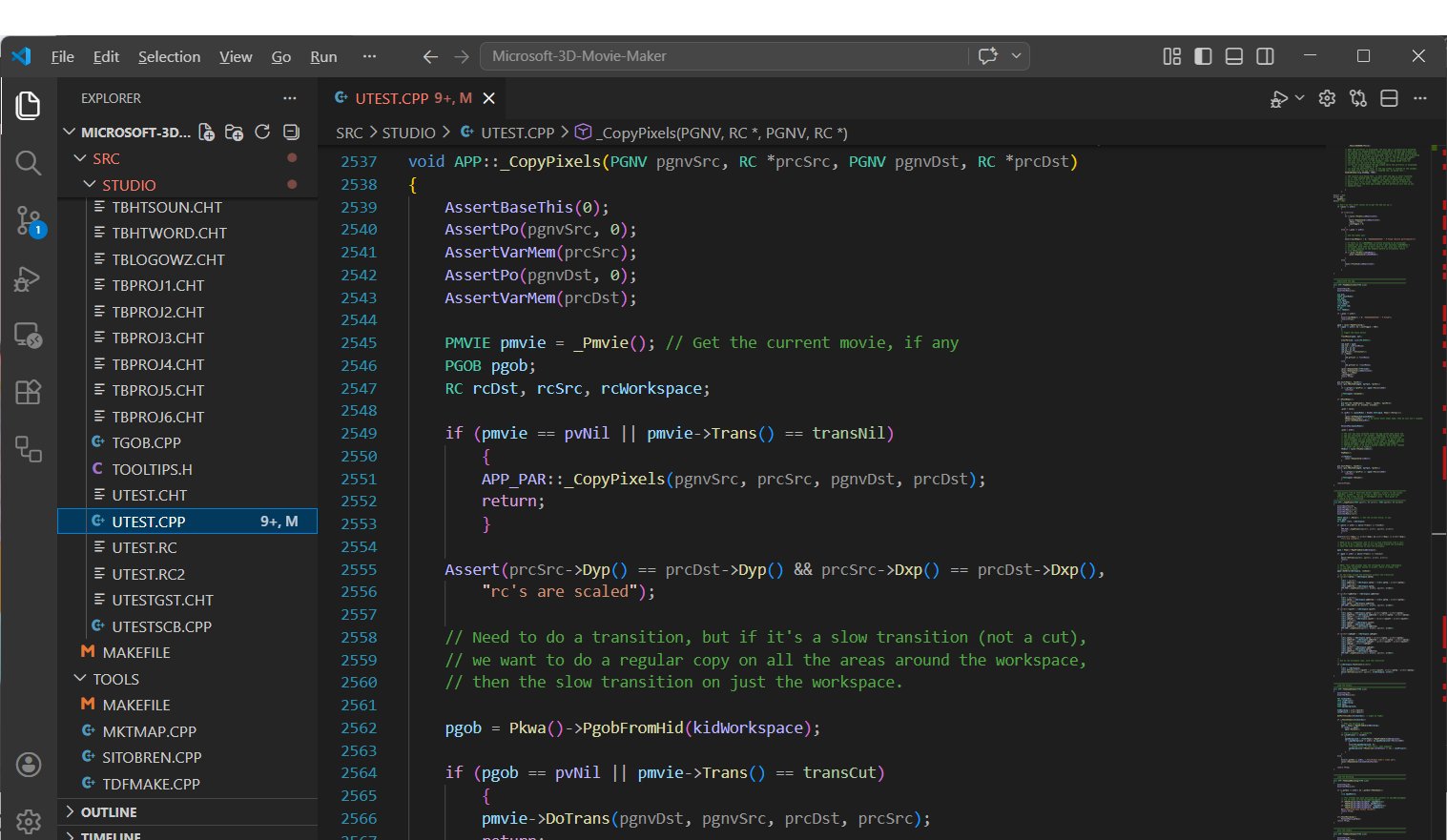The height and width of the screenshot is (840, 1447).
Task: Open the Remote Explorer view
Action: (29, 335)
